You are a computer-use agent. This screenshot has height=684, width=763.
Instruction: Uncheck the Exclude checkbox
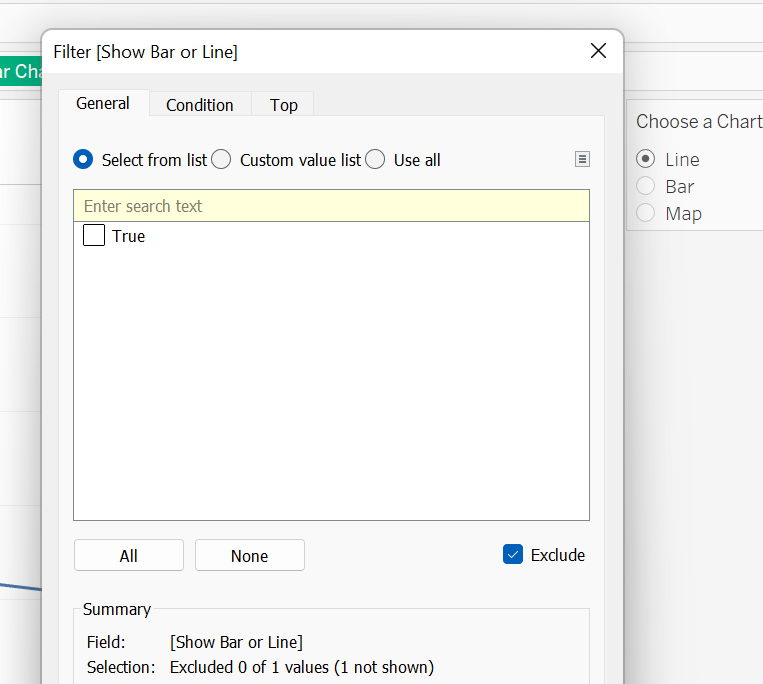point(513,555)
